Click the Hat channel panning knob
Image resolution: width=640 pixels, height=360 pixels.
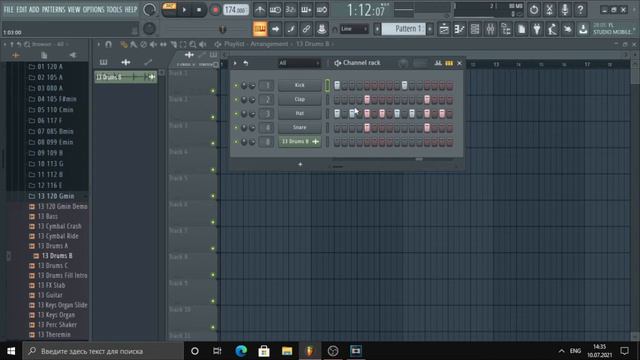(244, 113)
